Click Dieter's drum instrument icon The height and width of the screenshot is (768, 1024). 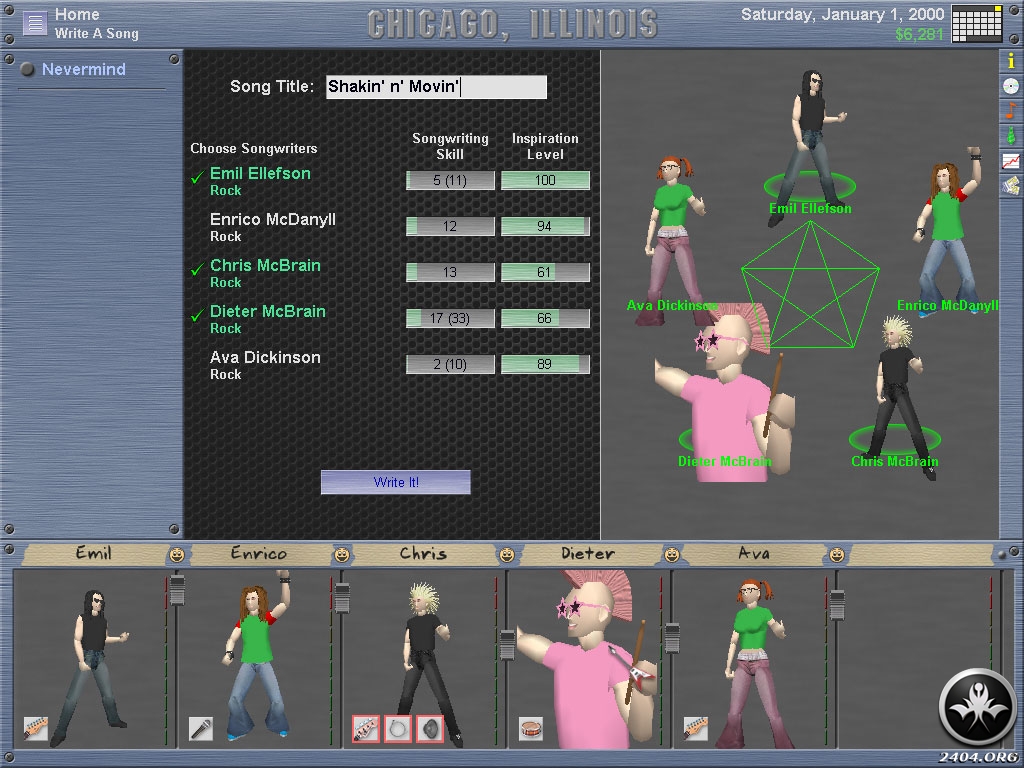[x=530, y=728]
